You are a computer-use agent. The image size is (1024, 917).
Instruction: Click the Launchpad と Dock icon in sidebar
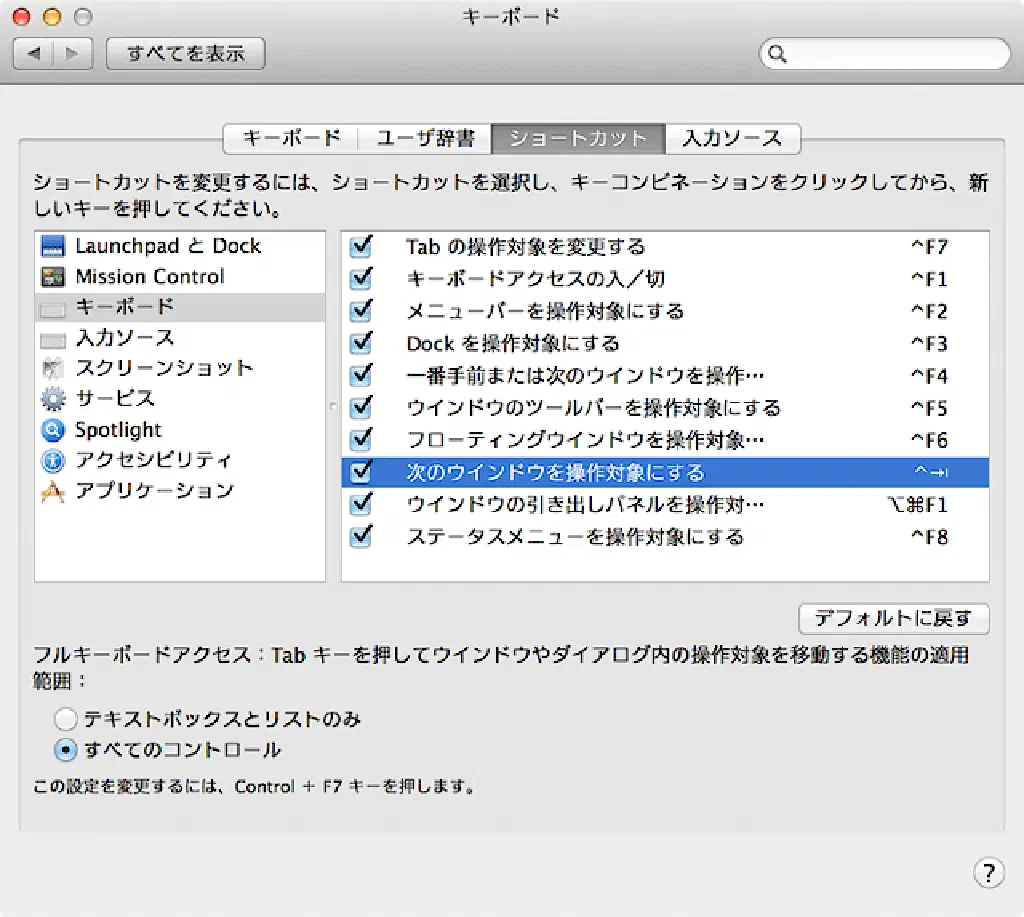point(53,246)
